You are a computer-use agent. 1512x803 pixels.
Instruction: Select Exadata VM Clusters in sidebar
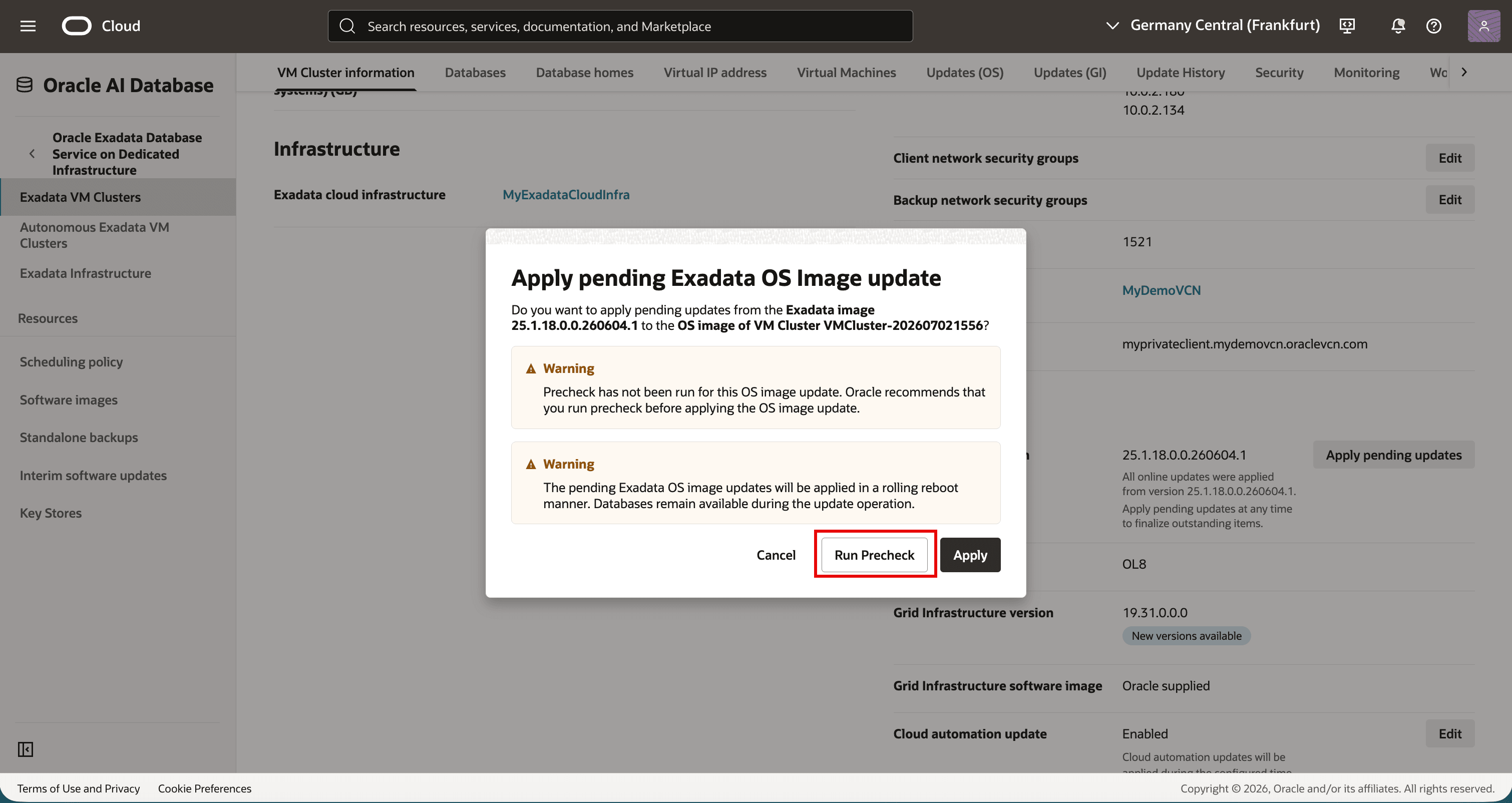118,197
